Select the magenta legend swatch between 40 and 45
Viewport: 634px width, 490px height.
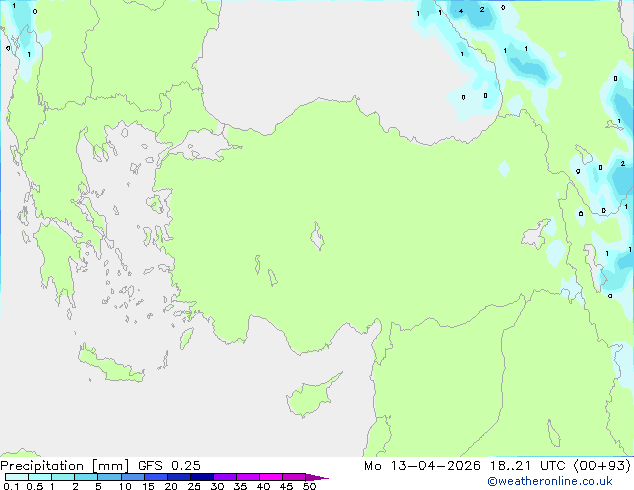[271, 477]
